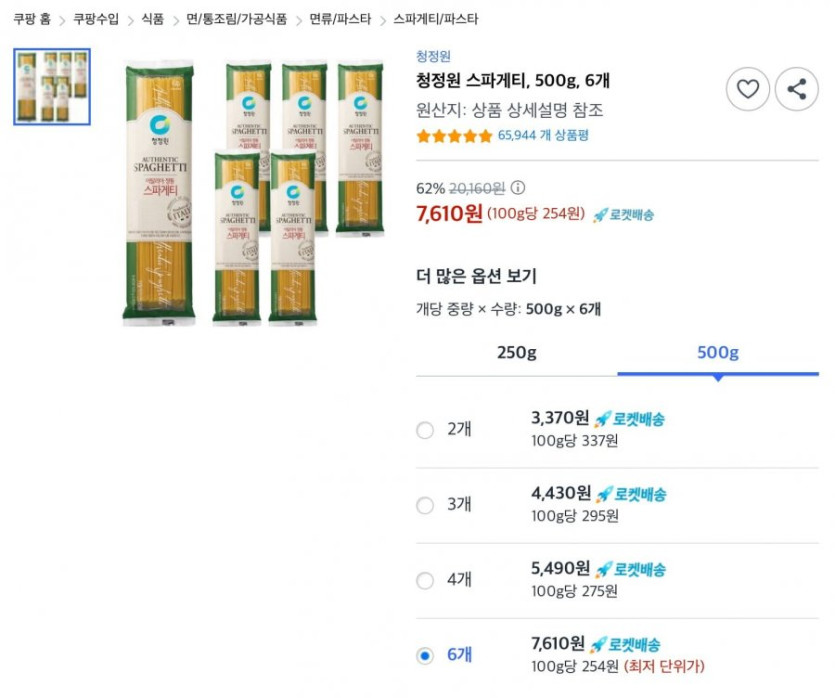Screen dimensions: 835x698
Task: Open the 청정원 brand link
Action: (x=433, y=57)
